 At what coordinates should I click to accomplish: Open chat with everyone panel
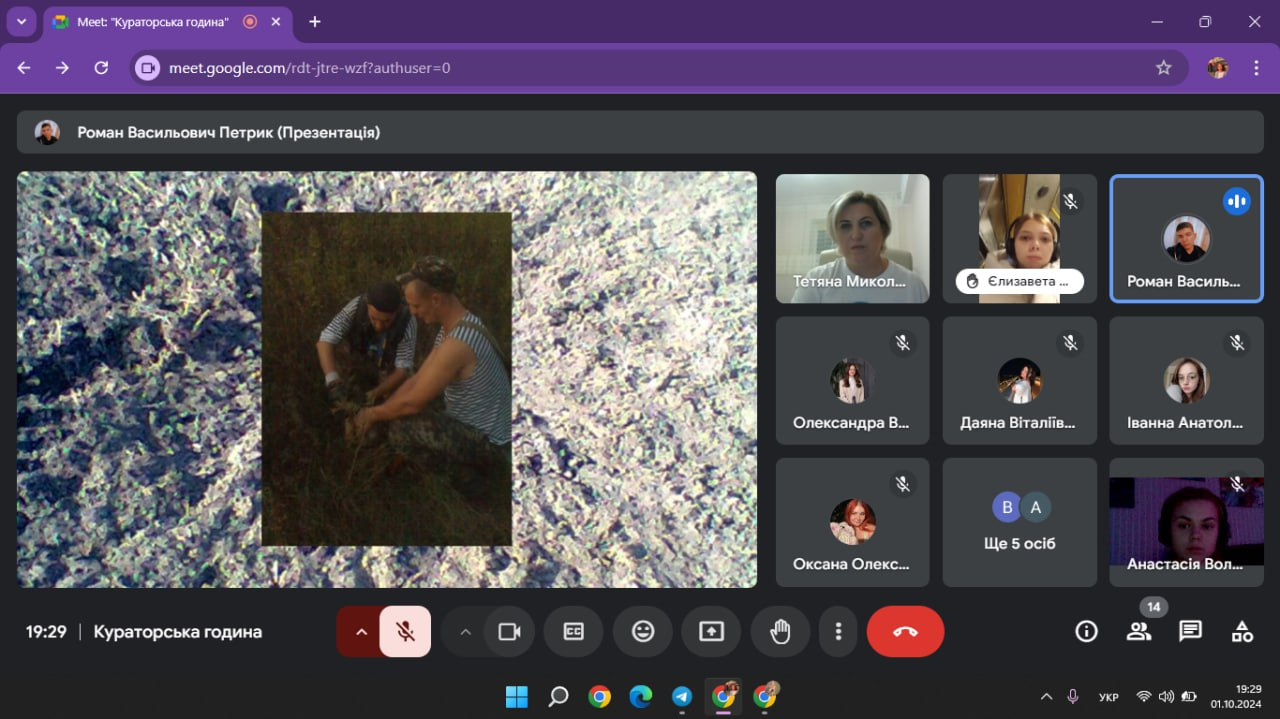pyautogui.click(x=1190, y=632)
